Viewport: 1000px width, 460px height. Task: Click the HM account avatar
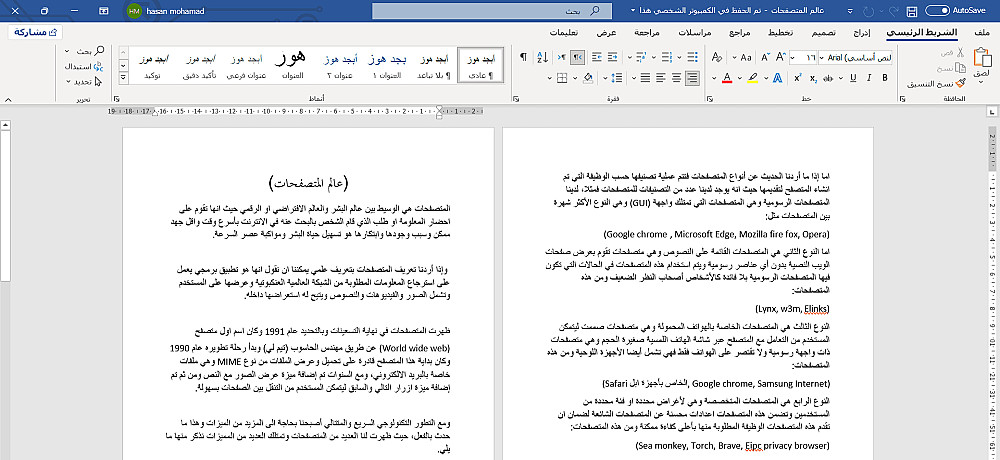[134, 11]
